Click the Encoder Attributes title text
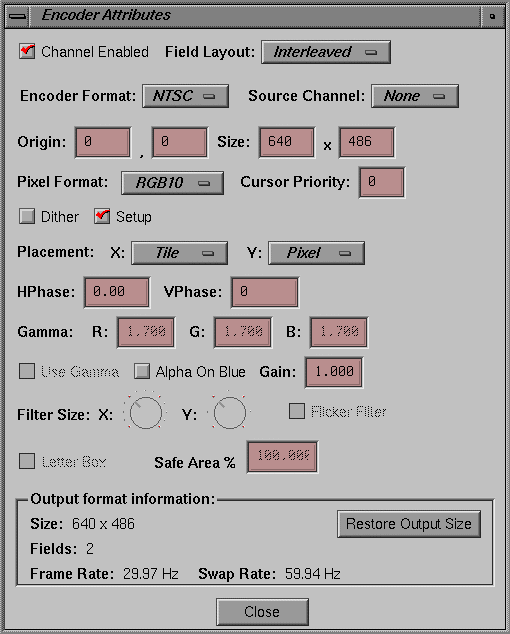This screenshot has width=510, height=634. [x=106, y=15]
